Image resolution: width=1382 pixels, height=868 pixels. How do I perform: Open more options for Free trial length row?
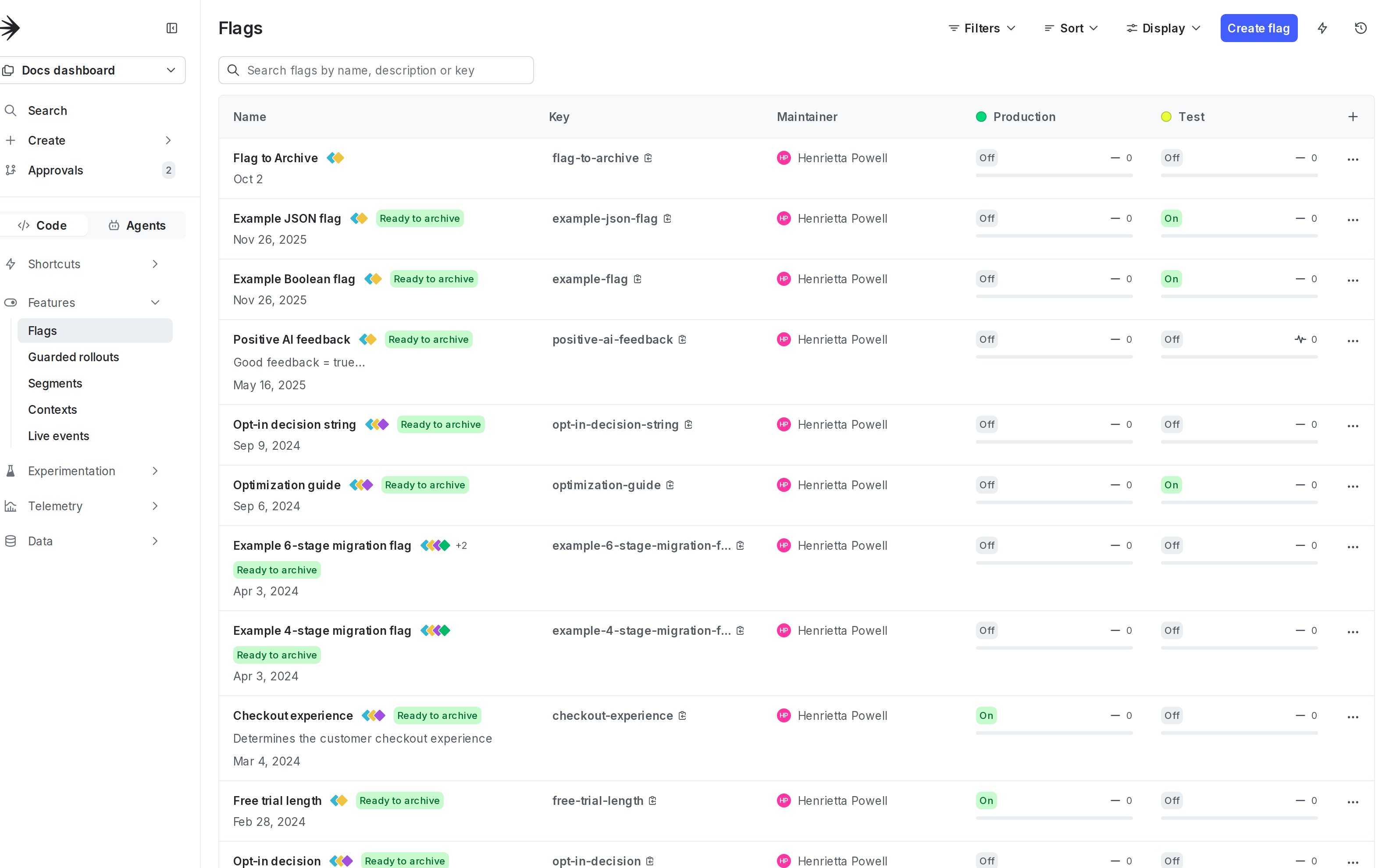(1353, 802)
